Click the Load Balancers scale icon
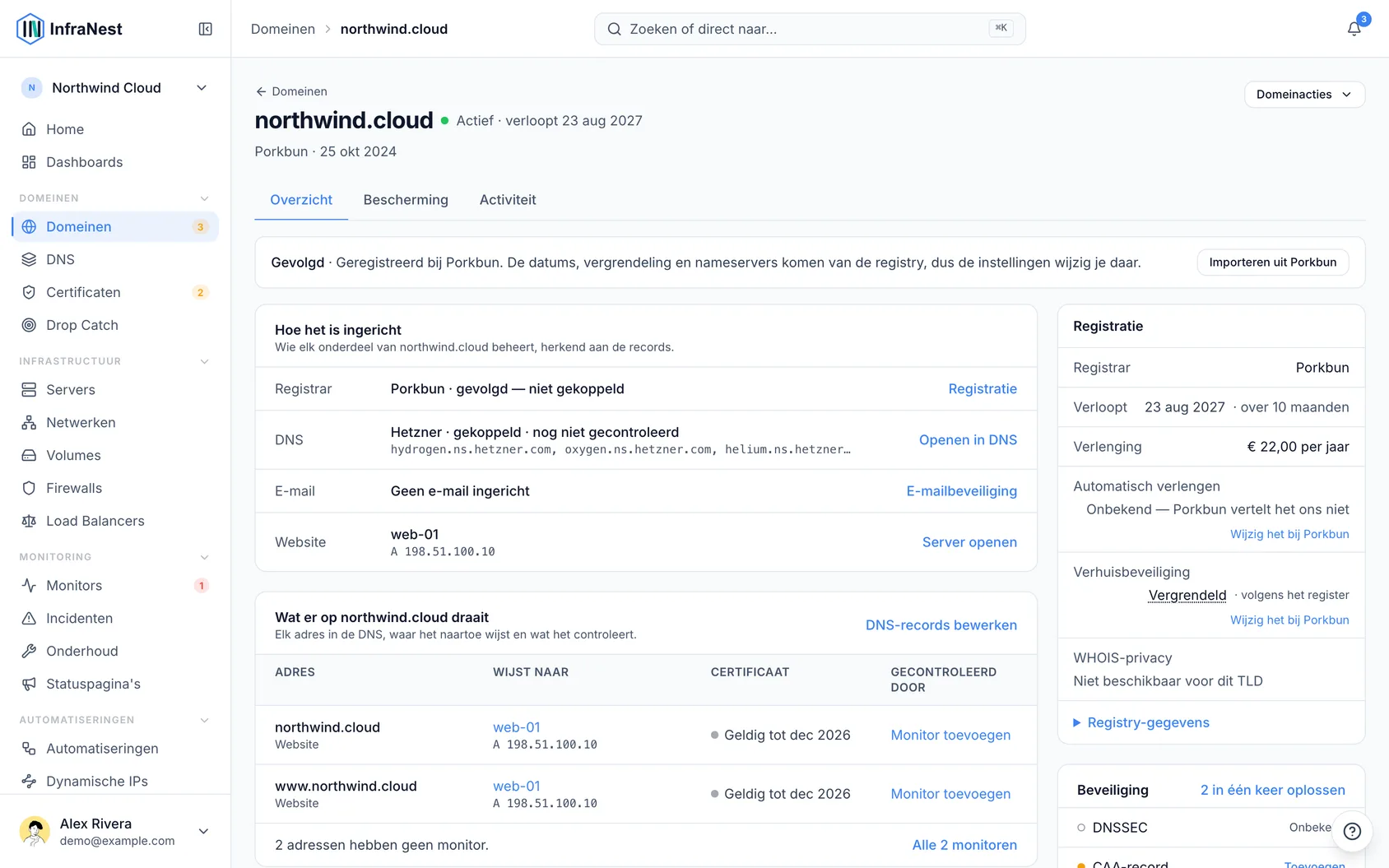The height and width of the screenshot is (868, 1389). click(29, 522)
